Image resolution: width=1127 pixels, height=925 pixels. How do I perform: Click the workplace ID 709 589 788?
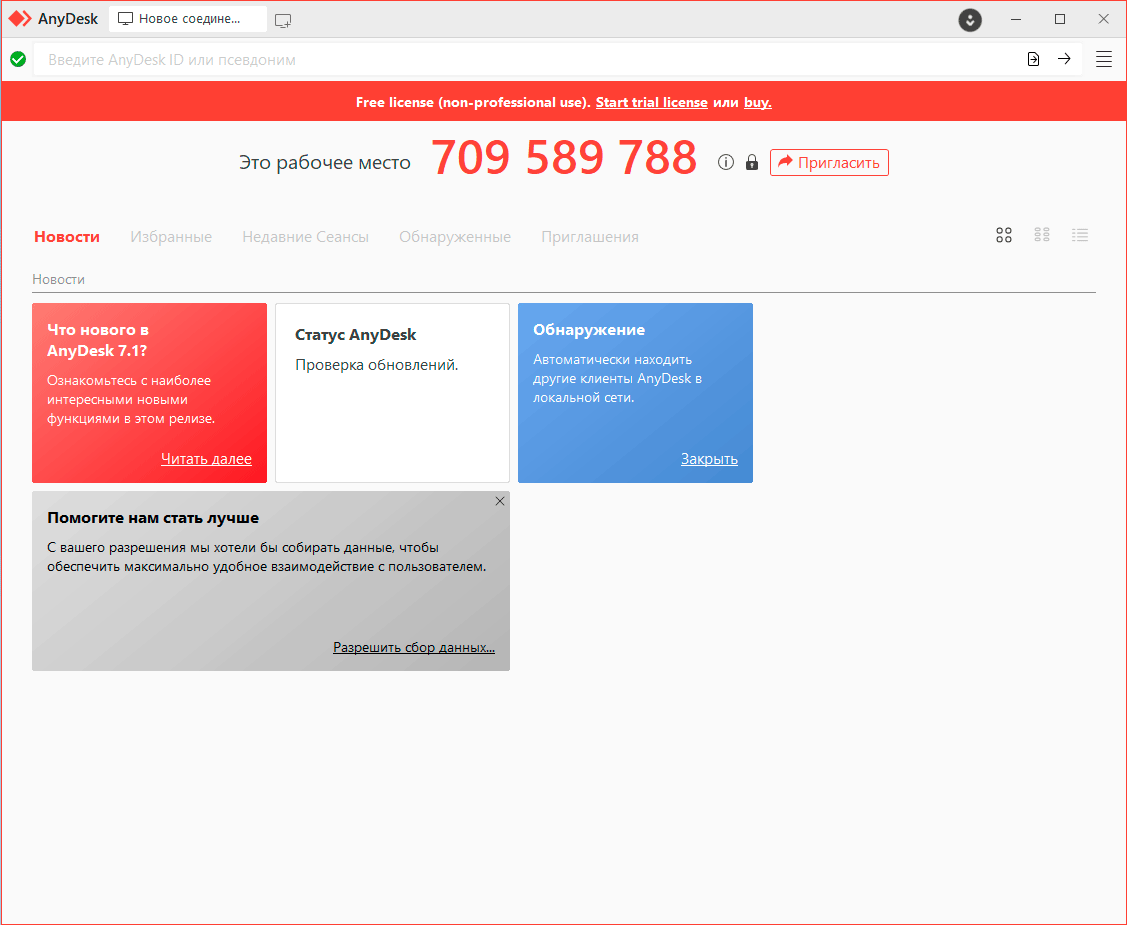[564, 157]
